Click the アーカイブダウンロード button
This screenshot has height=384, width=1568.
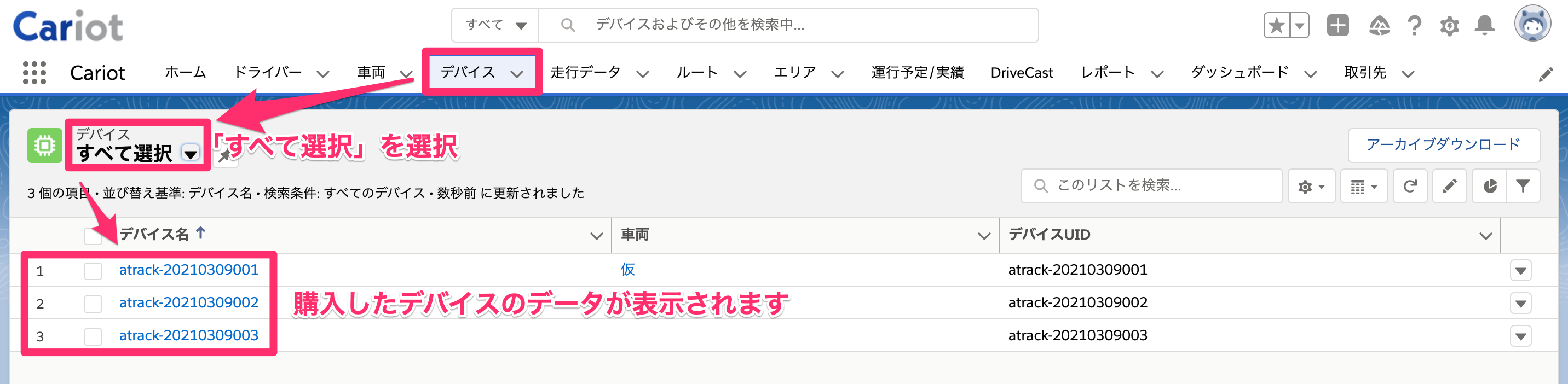(x=1443, y=146)
